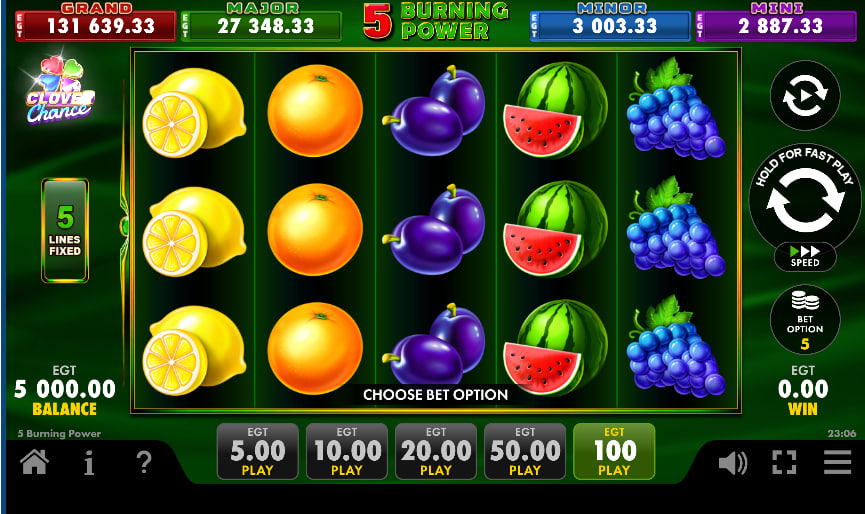Toggle the Speed fast-forward button
The width and height of the screenshot is (865, 514).
point(805,257)
